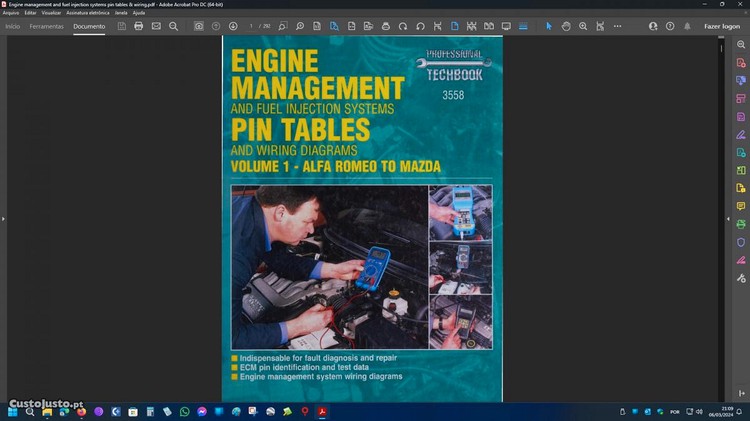Go to next page with down arrow

[x=233, y=26]
